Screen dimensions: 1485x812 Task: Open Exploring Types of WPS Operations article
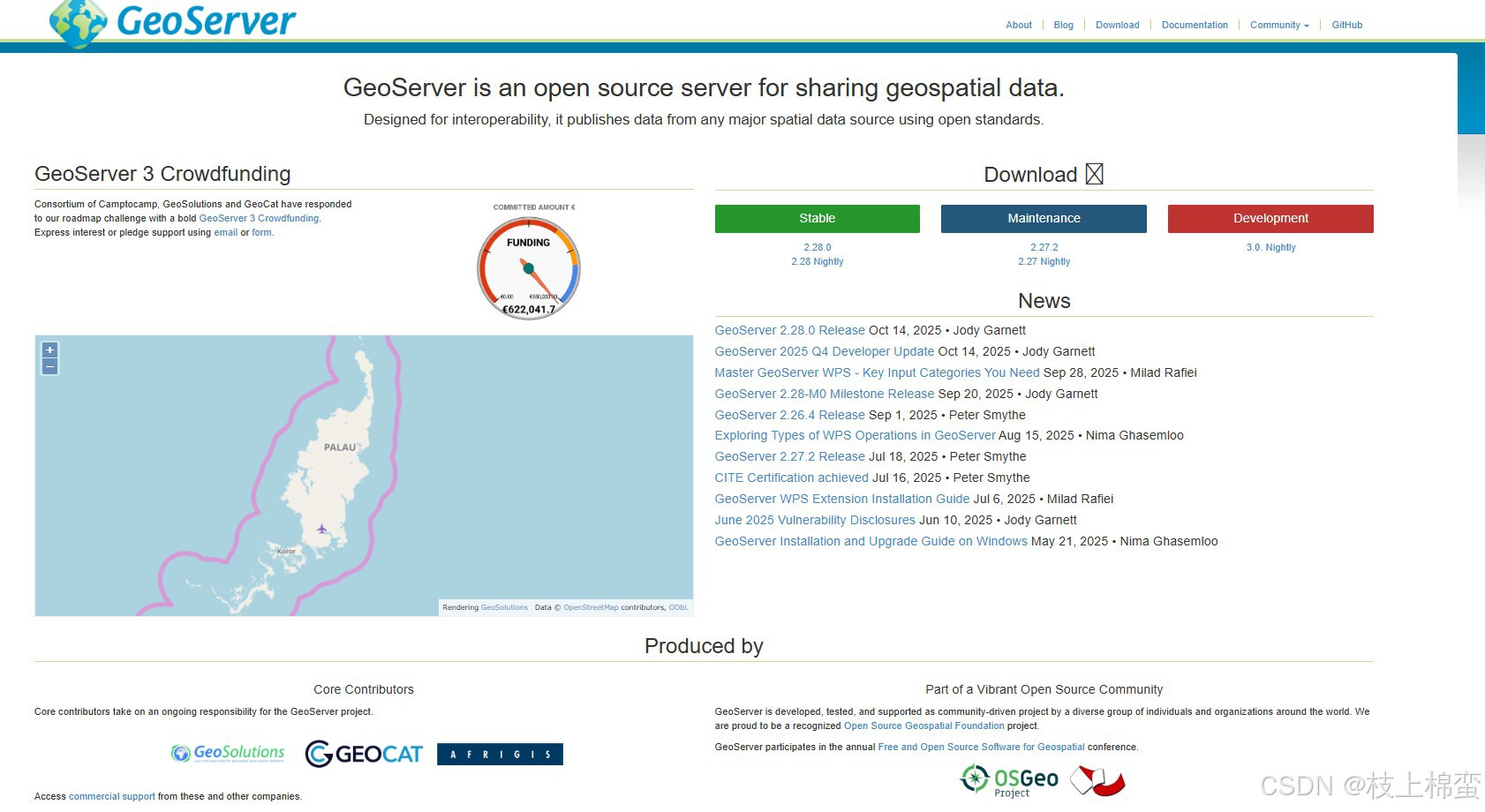856,435
